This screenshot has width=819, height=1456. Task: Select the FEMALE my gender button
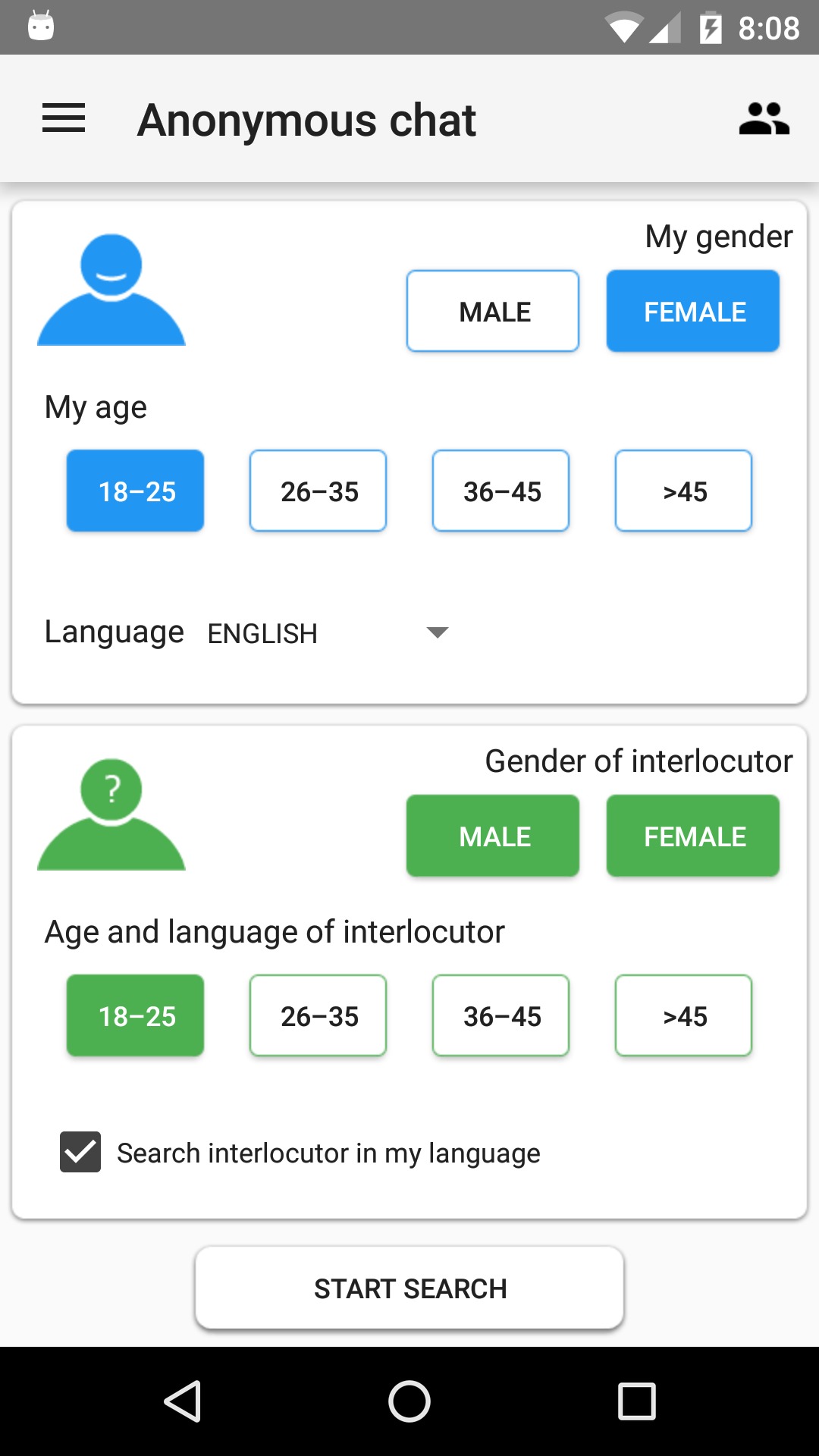coord(693,311)
